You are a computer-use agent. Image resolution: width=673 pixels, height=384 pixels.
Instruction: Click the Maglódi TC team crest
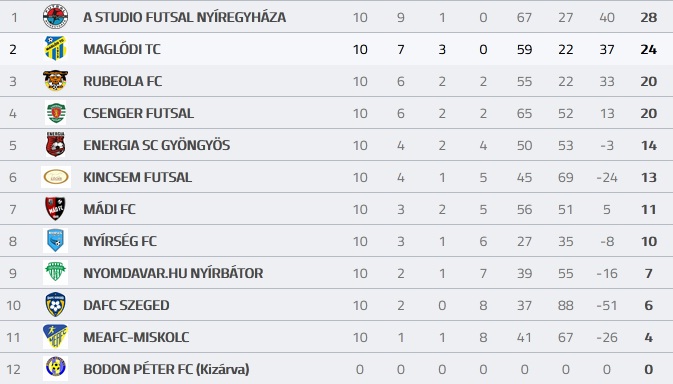55,48
